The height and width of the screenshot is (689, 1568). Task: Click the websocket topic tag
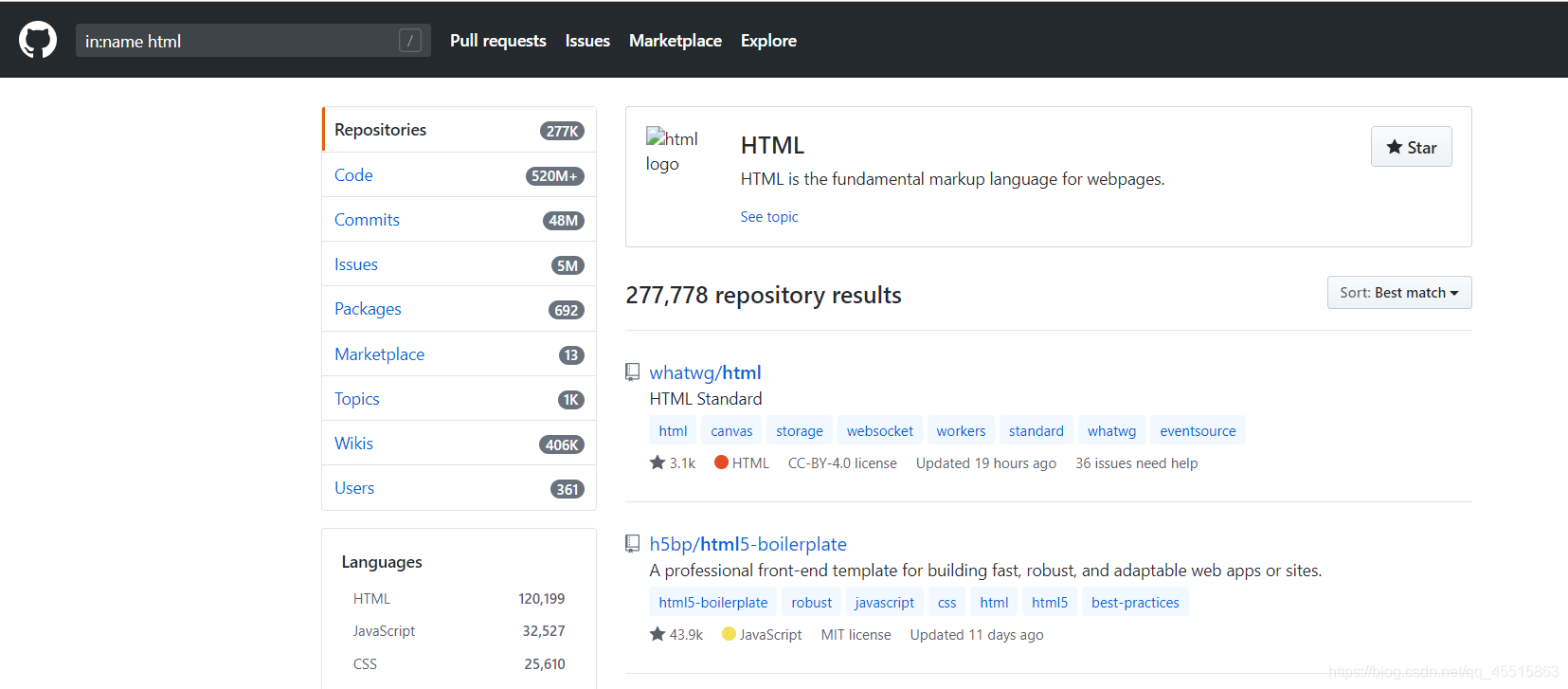click(x=880, y=431)
